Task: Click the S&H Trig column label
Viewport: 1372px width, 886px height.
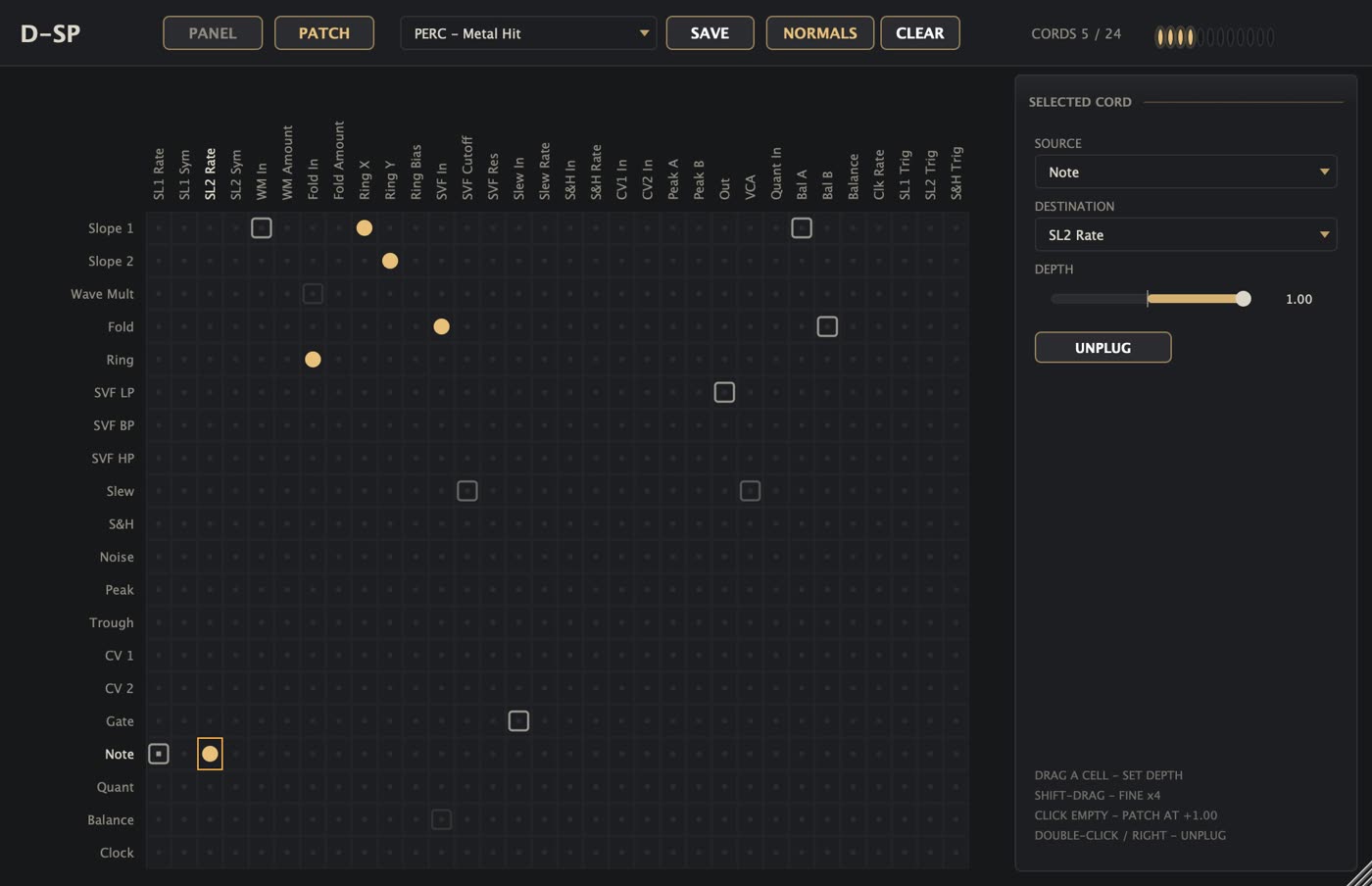Action: pos(956,173)
